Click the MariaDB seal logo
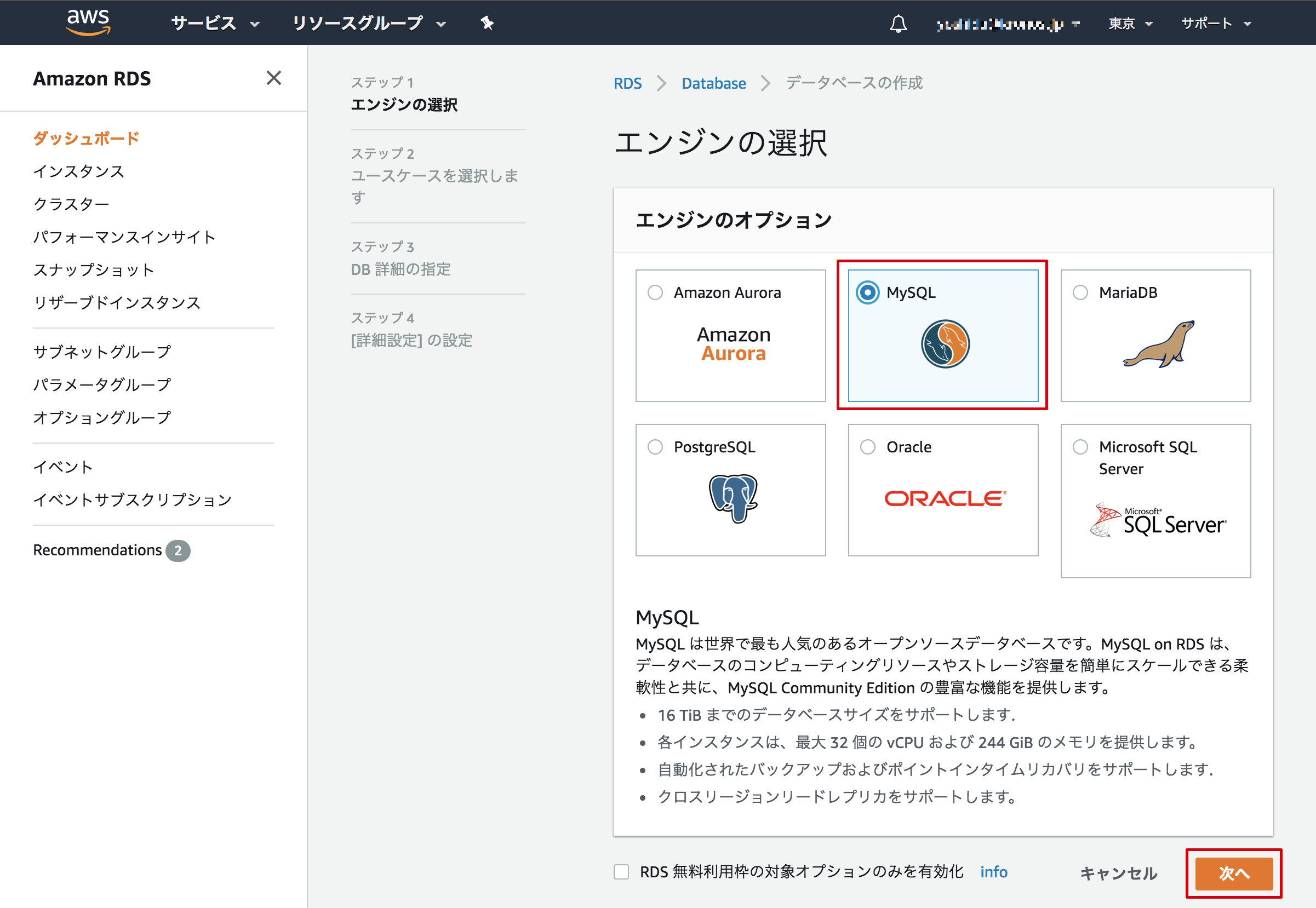Image resolution: width=1316 pixels, height=908 pixels. (x=1158, y=343)
